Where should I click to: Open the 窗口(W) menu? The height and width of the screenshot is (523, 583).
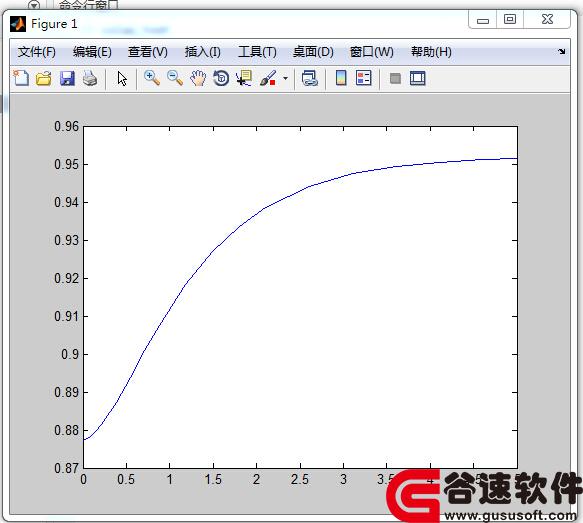click(x=371, y=52)
